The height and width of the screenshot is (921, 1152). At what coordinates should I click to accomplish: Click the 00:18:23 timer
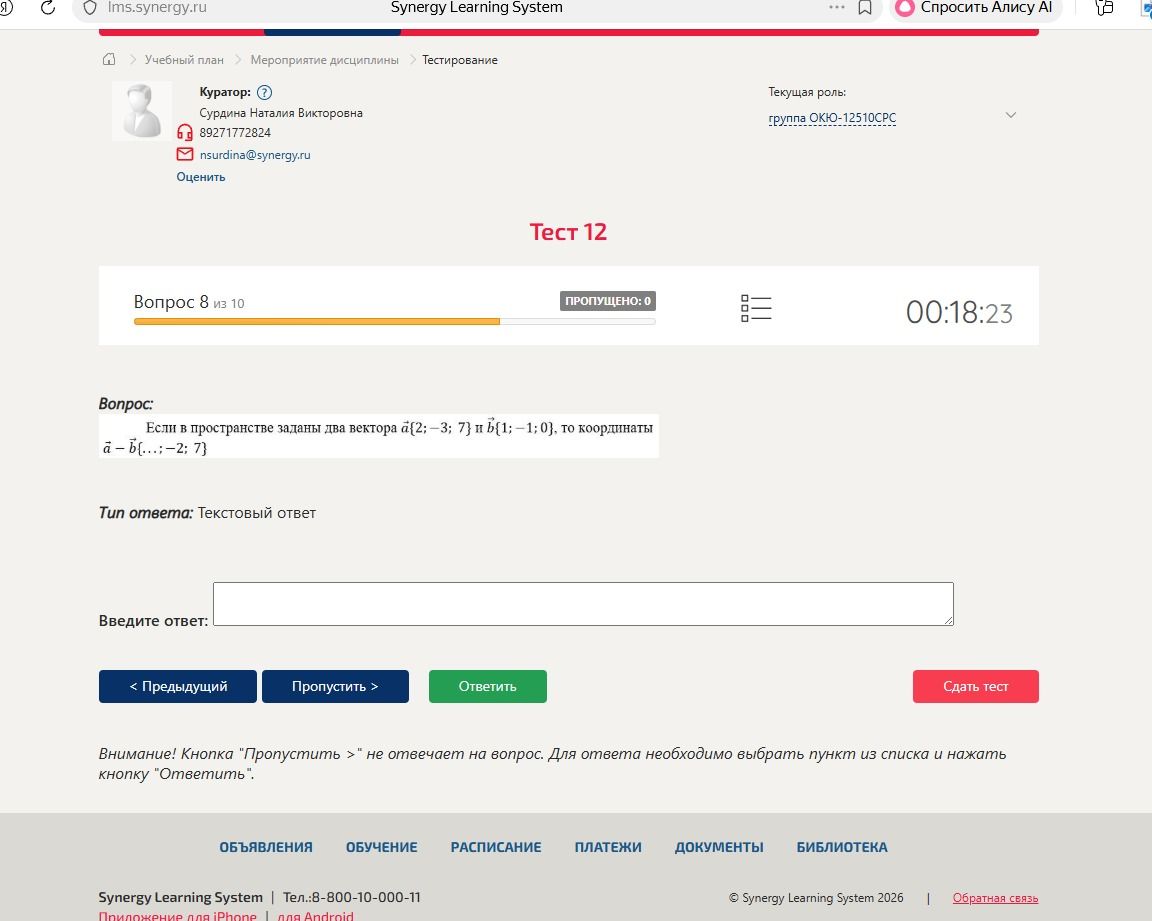click(x=959, y=312)
